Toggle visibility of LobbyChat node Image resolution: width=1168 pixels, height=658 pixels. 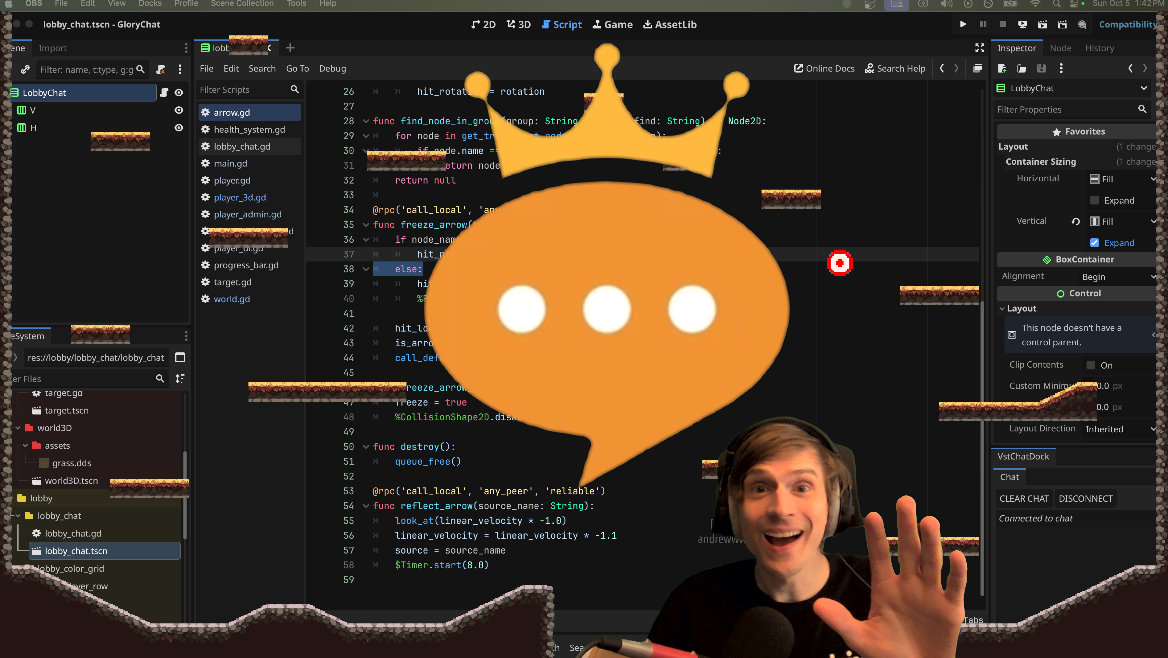179,92
